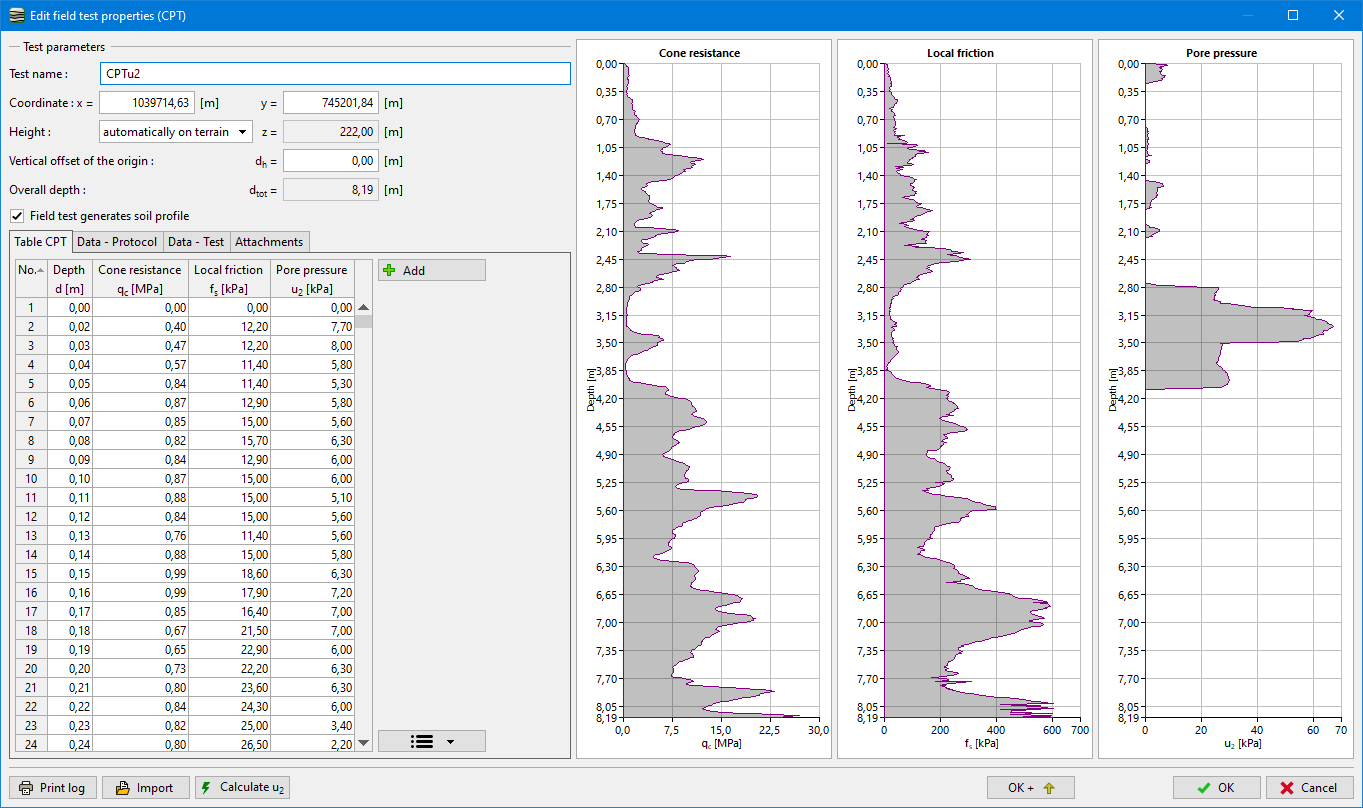Click cone resistance cell 0,40 in row 2
1363x808 pixels.
click(140, 327)
